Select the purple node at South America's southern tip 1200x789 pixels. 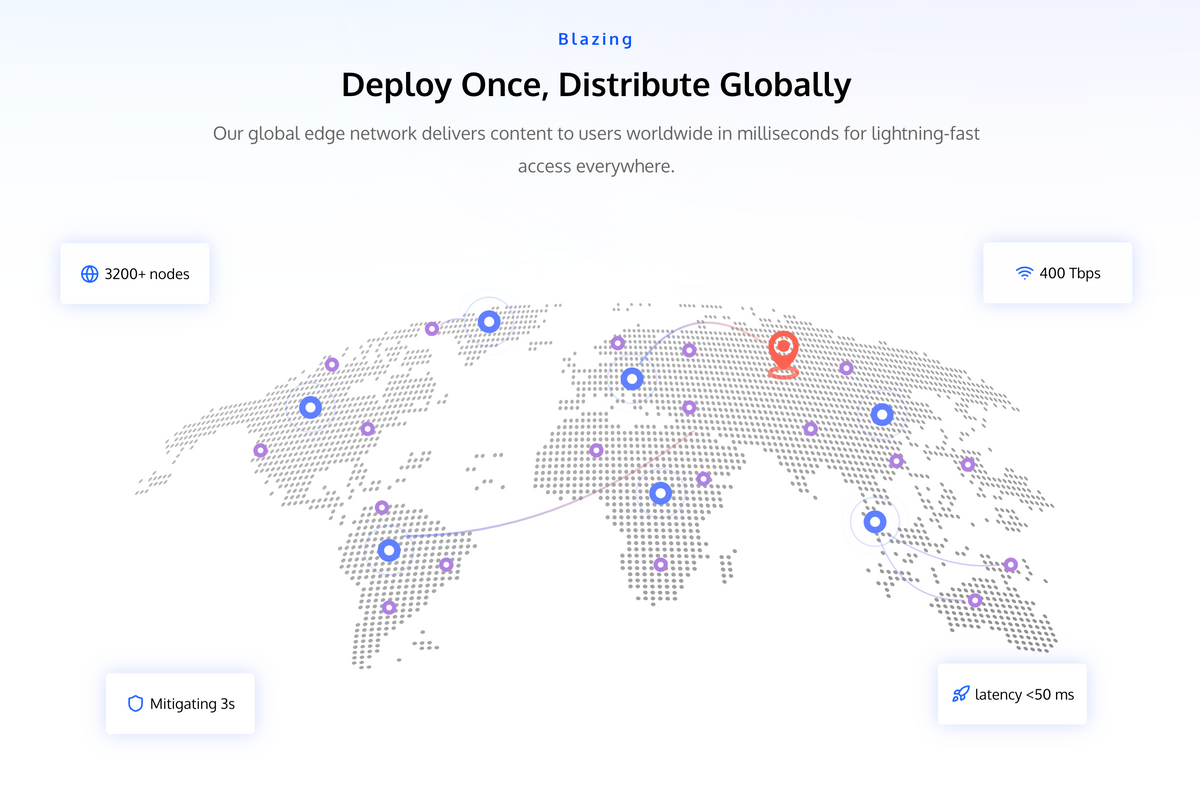point(389,607)
